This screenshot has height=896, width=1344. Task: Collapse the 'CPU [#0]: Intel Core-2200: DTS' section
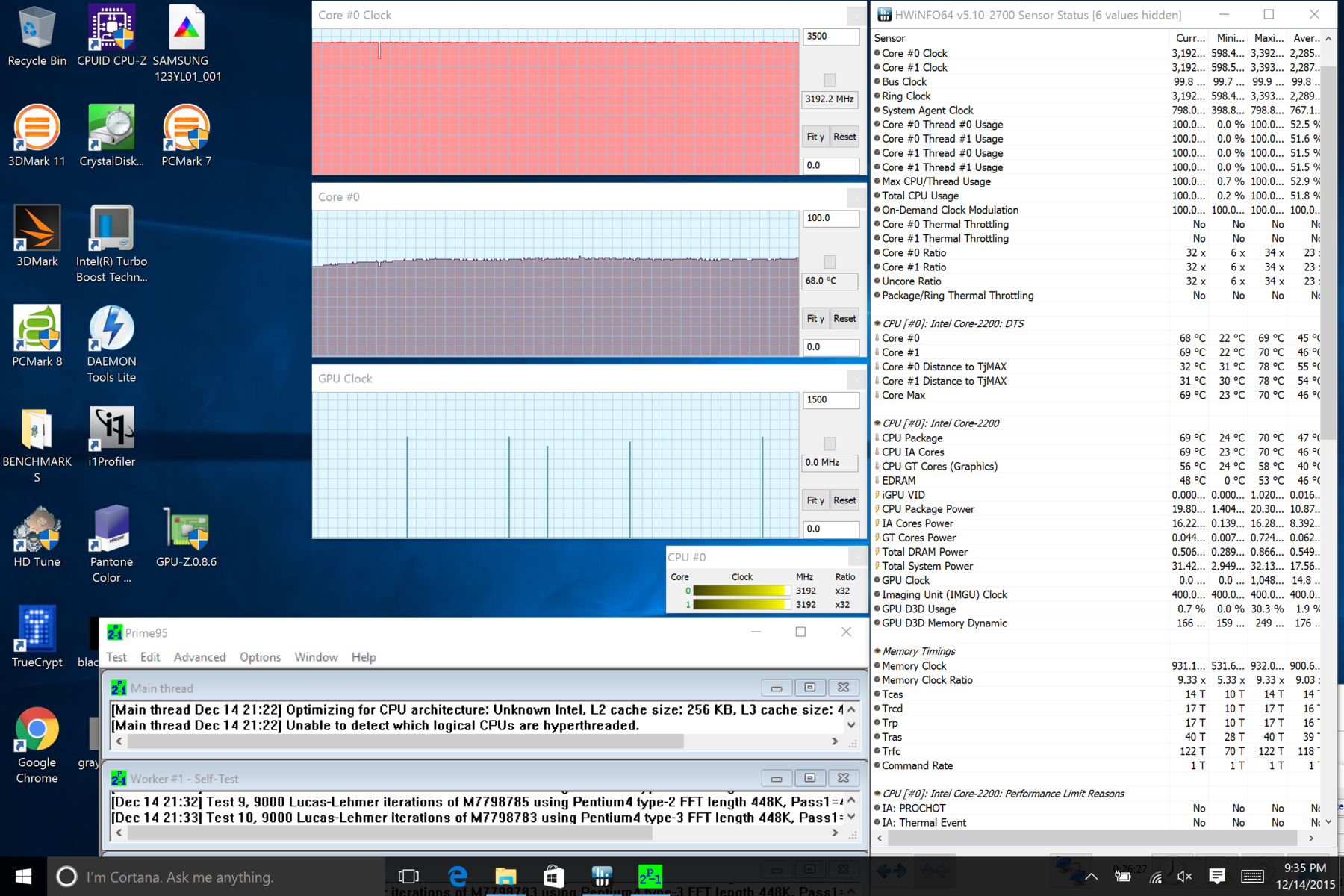pos(877,323)
